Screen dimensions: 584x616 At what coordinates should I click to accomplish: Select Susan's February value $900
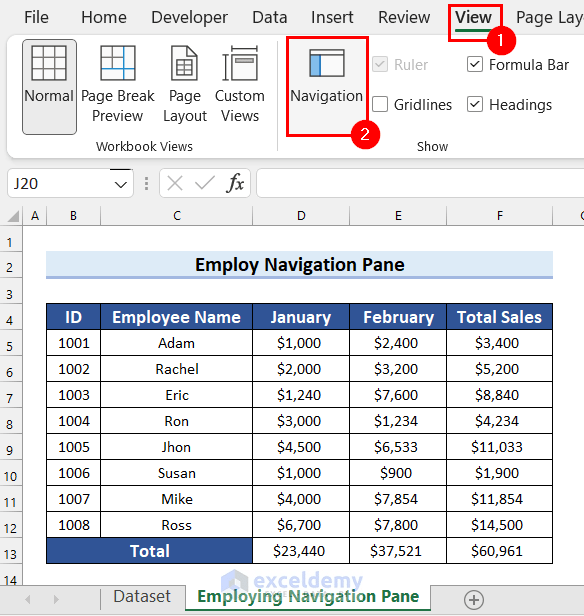point(398,473)
